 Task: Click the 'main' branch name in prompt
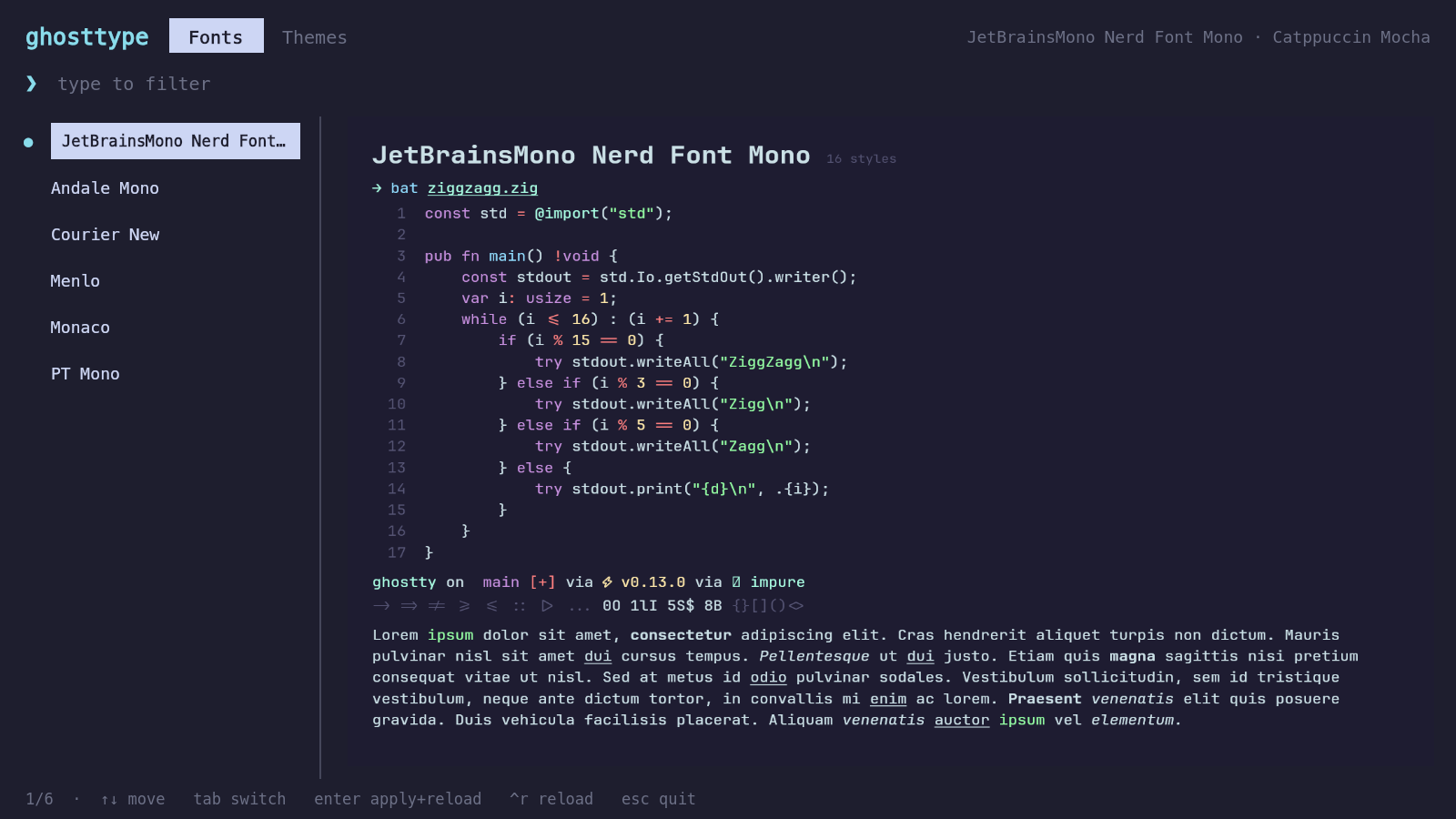[500, 581]
